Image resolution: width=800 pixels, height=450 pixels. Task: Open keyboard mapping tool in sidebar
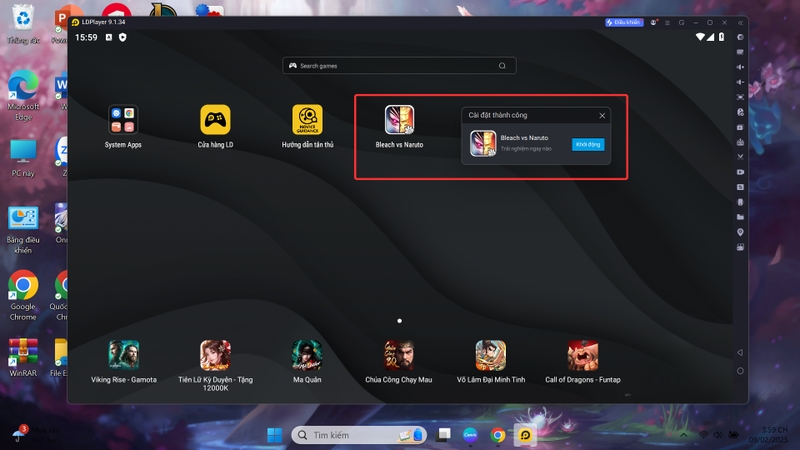(740, 52)
